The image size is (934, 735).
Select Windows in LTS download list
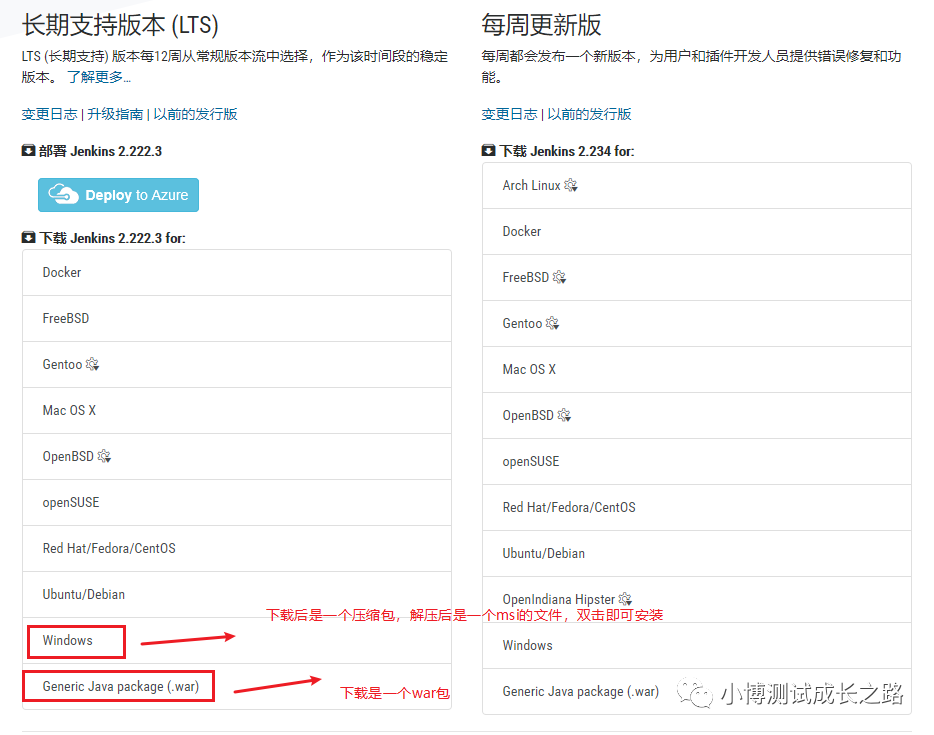(237, 641)
